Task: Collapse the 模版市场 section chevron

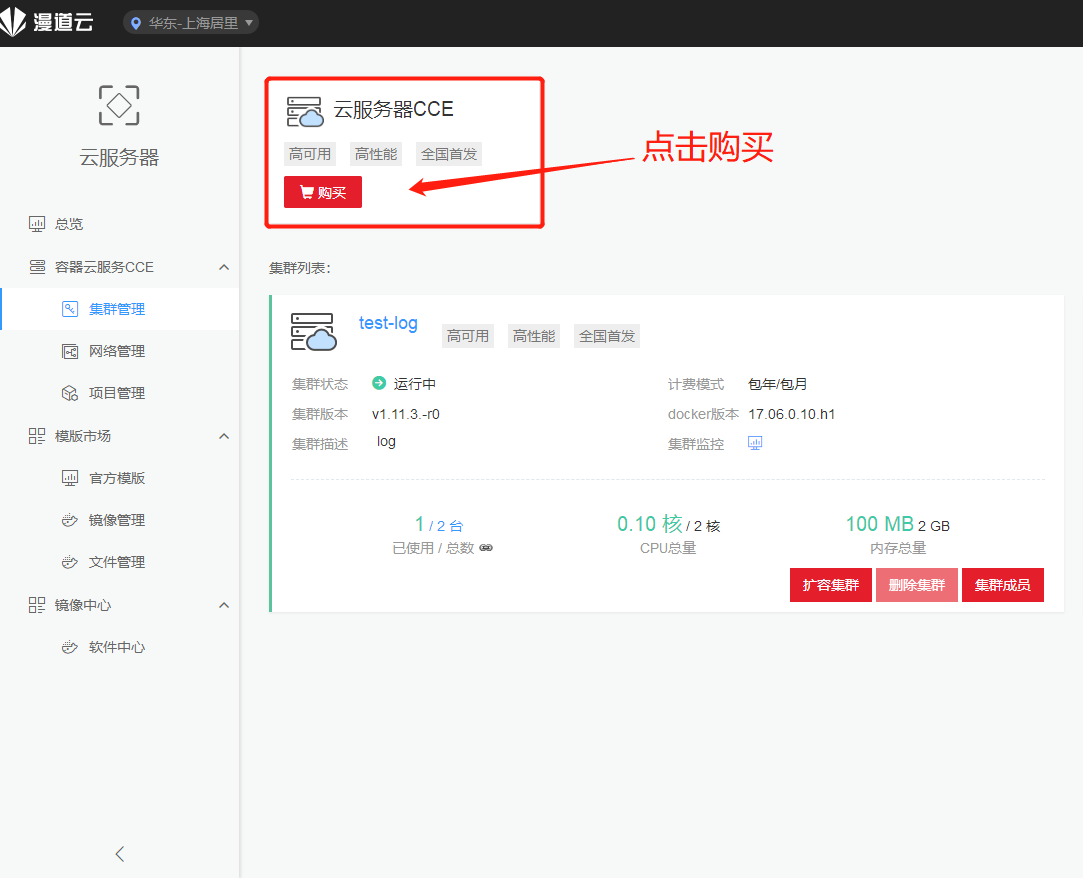Action: coord(224,437)
